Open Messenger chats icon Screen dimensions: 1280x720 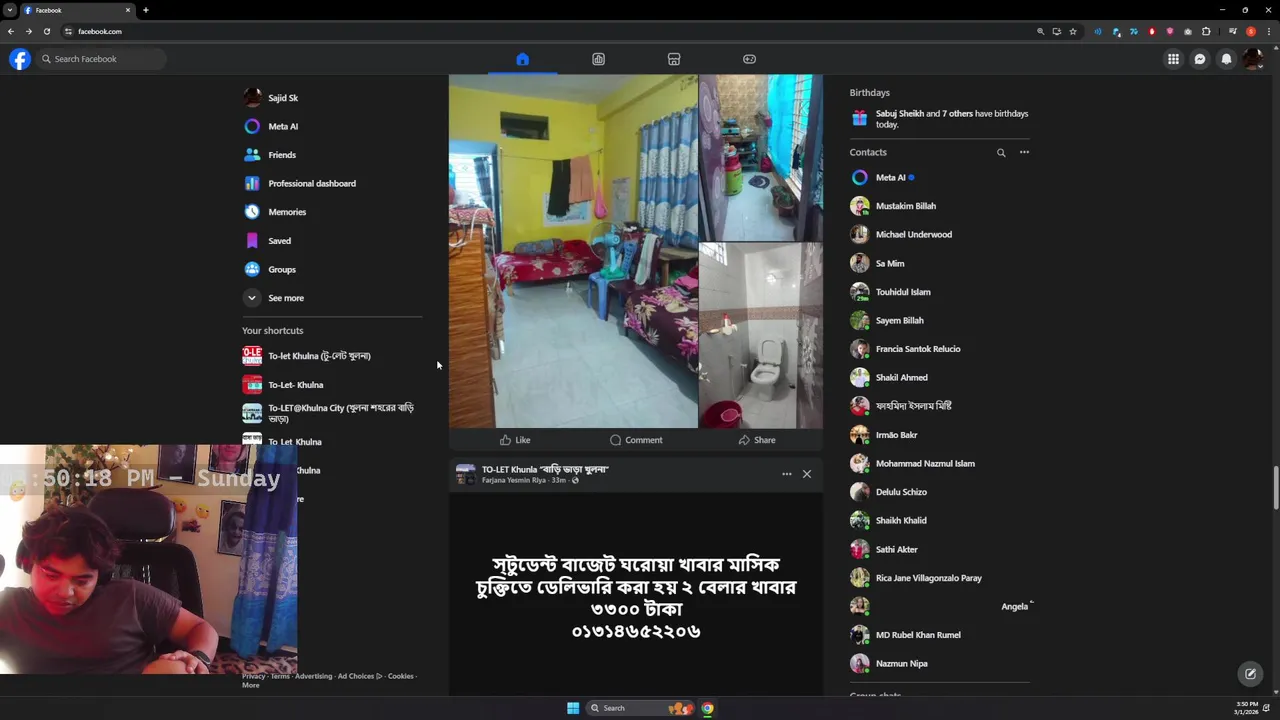coord(1200,59)
